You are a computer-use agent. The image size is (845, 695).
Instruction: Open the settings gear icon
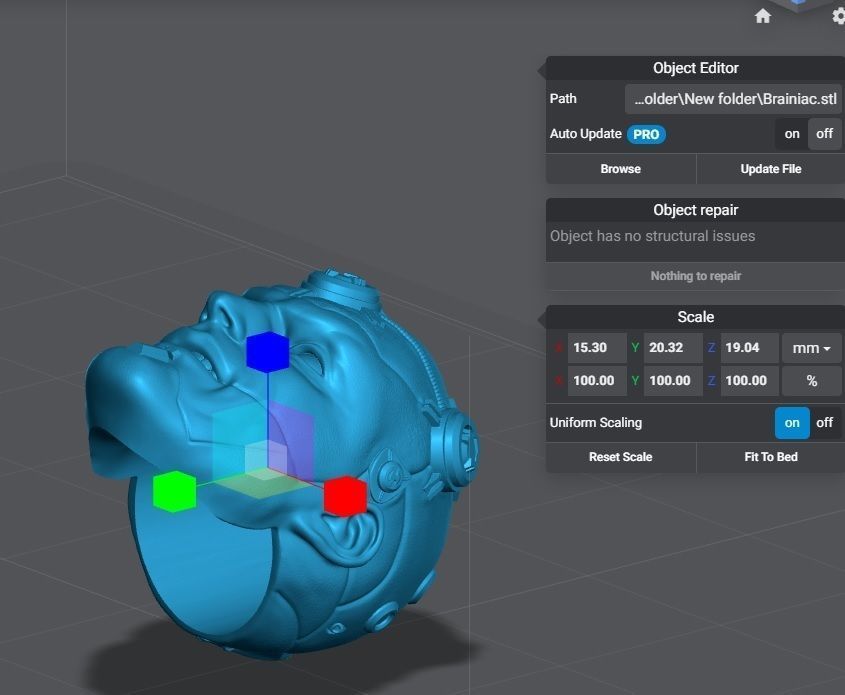(839, 16)
